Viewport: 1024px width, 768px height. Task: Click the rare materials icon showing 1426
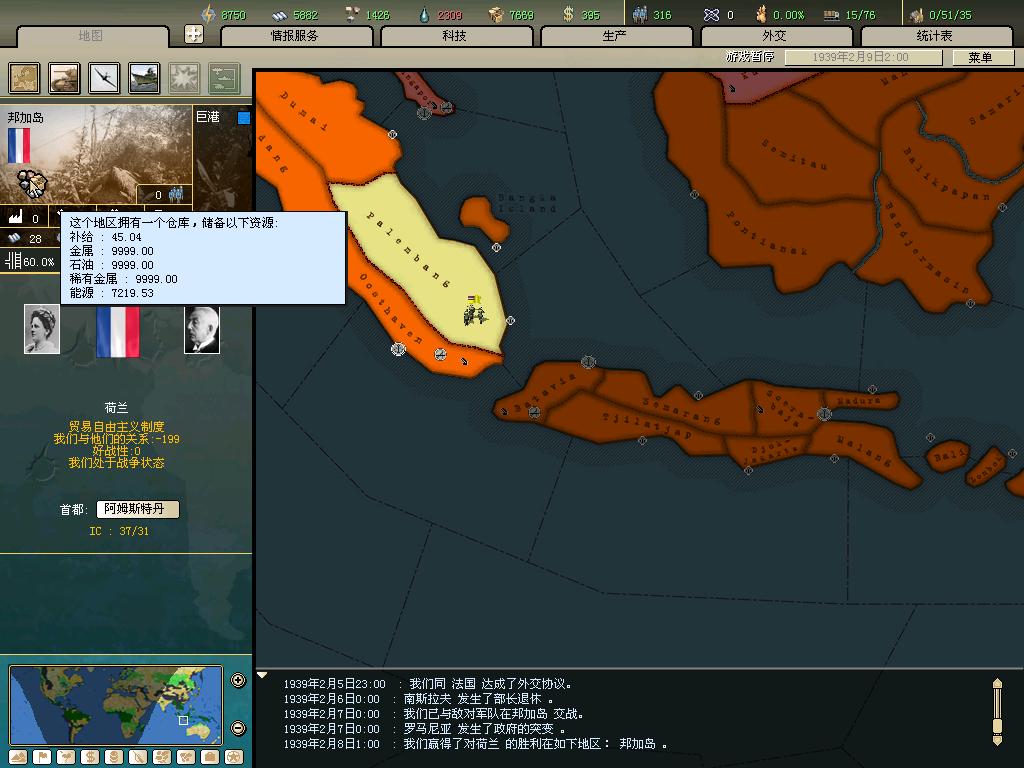point(353,14)
